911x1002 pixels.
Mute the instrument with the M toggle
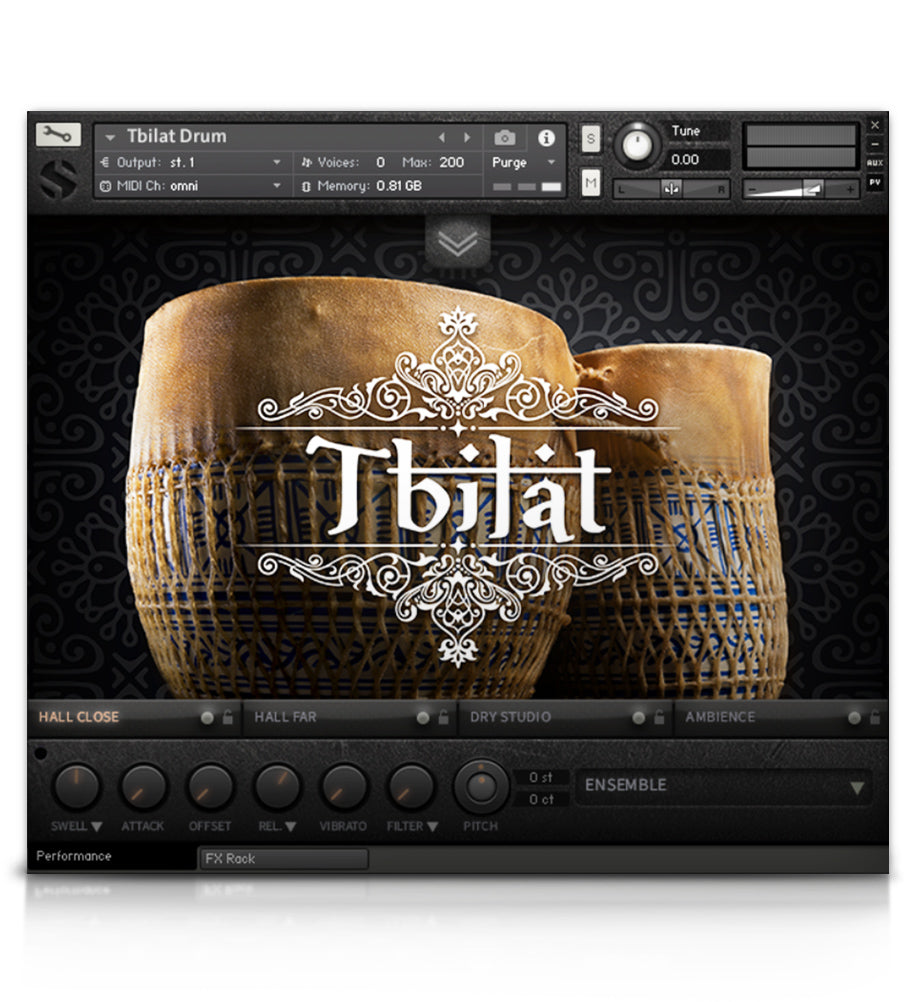[590, 183]
